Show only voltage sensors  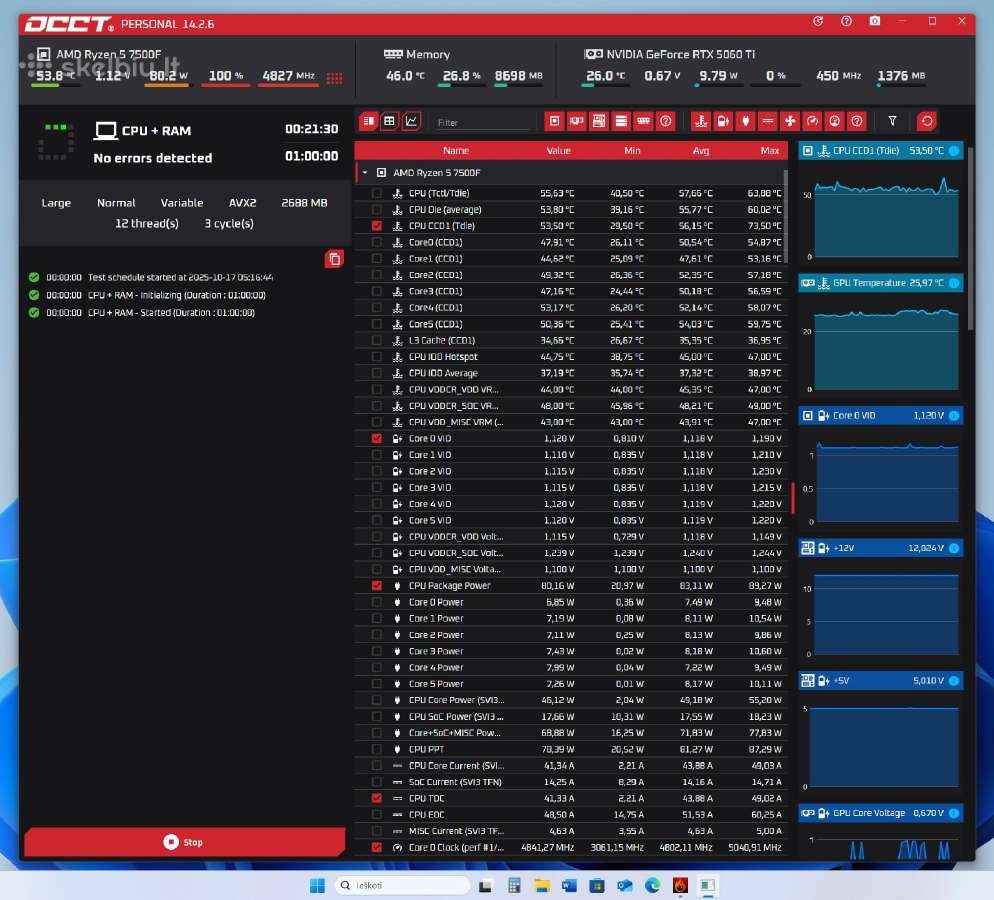tap(723, 121)
